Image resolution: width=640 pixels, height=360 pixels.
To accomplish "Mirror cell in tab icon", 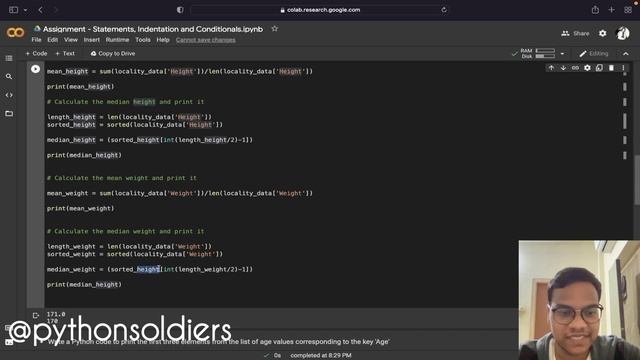I will pyautogui.click(x=599, y=68).
